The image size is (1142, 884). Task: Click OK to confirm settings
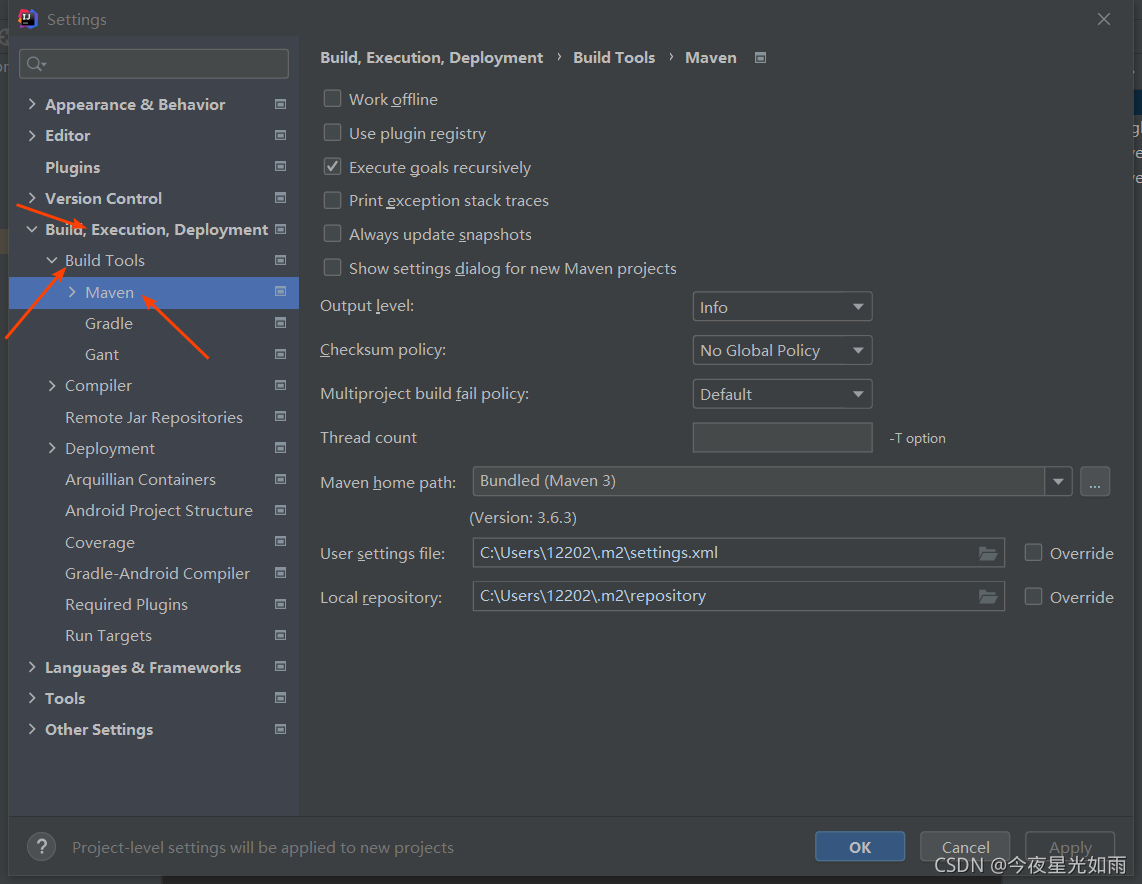[859, 847]
